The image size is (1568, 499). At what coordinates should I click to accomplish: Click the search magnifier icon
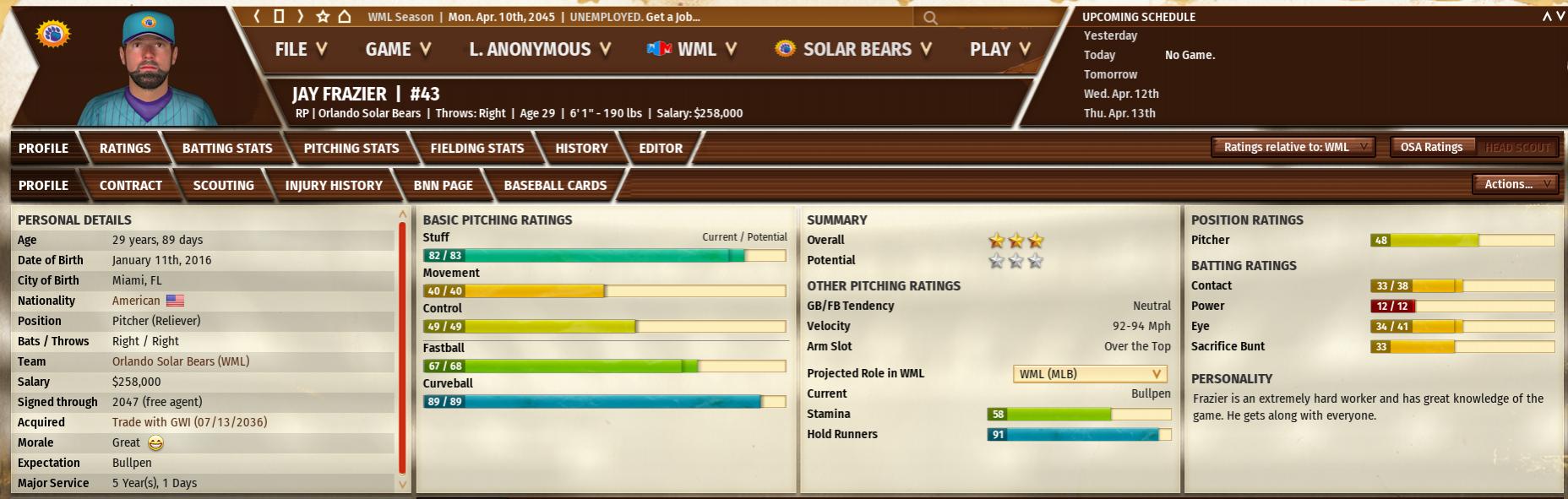[x=930, y=17]
